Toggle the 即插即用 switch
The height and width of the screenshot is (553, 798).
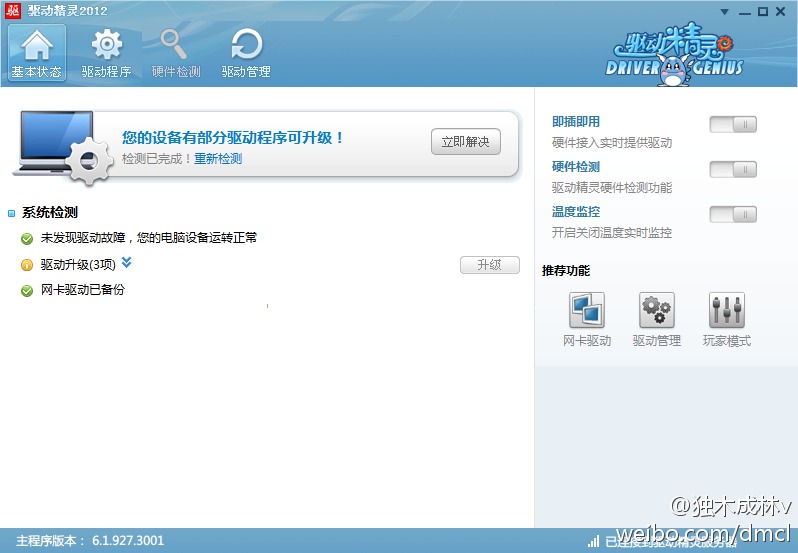(x=733, y=124)
